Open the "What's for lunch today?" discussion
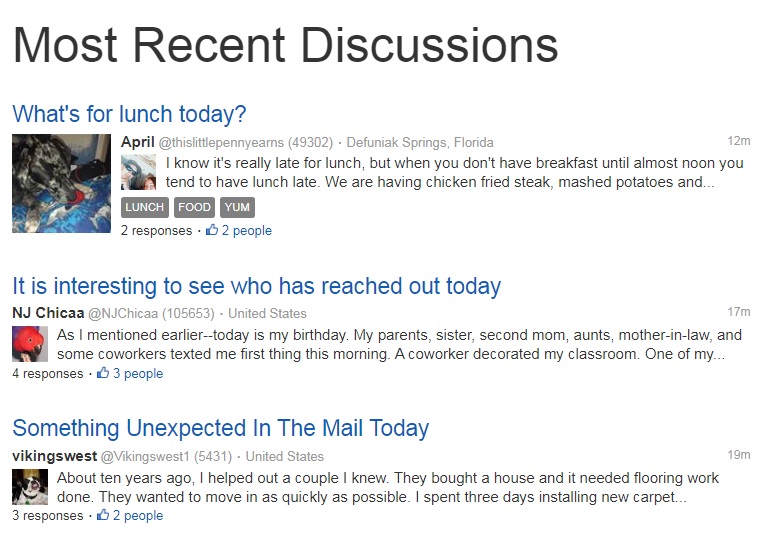This screenshot has width=765, height=537. click(x=129, y=114)
